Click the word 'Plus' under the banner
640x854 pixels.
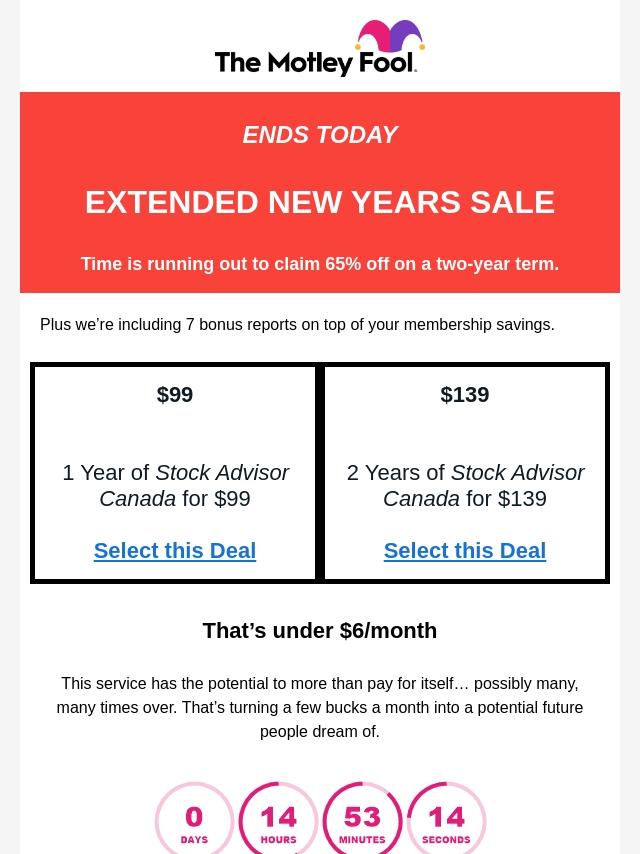(x=56, y=324)
